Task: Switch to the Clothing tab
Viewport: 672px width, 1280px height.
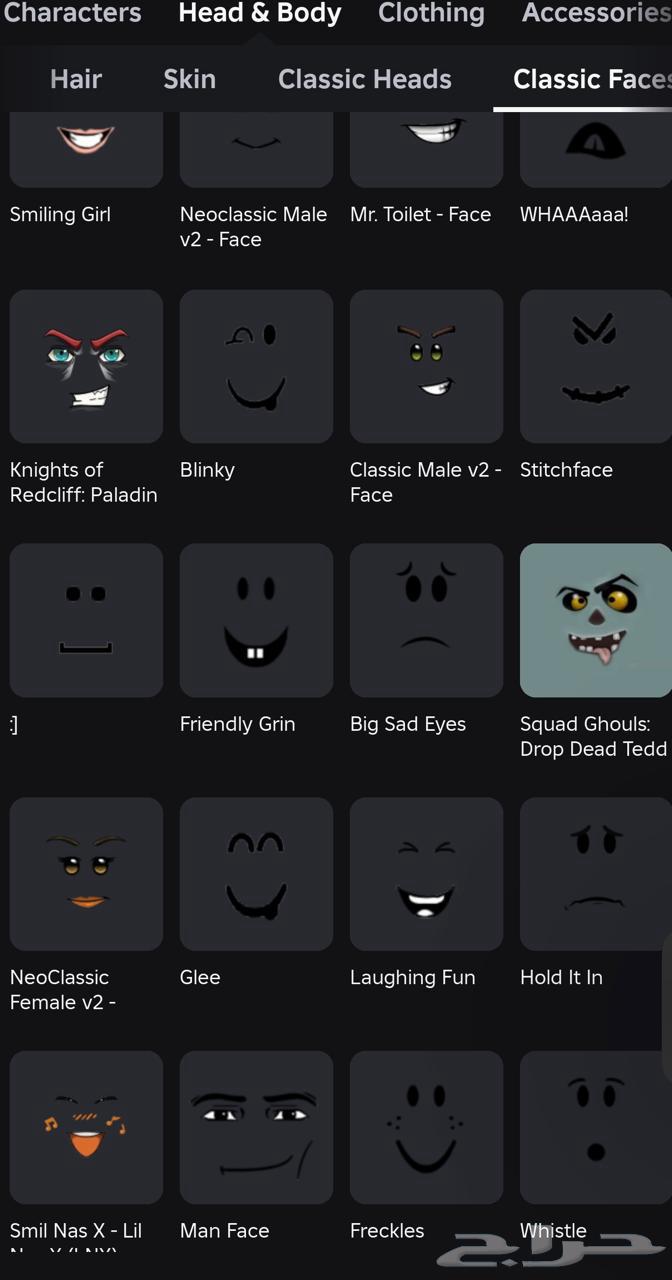Action: click(x=431, y=14)
